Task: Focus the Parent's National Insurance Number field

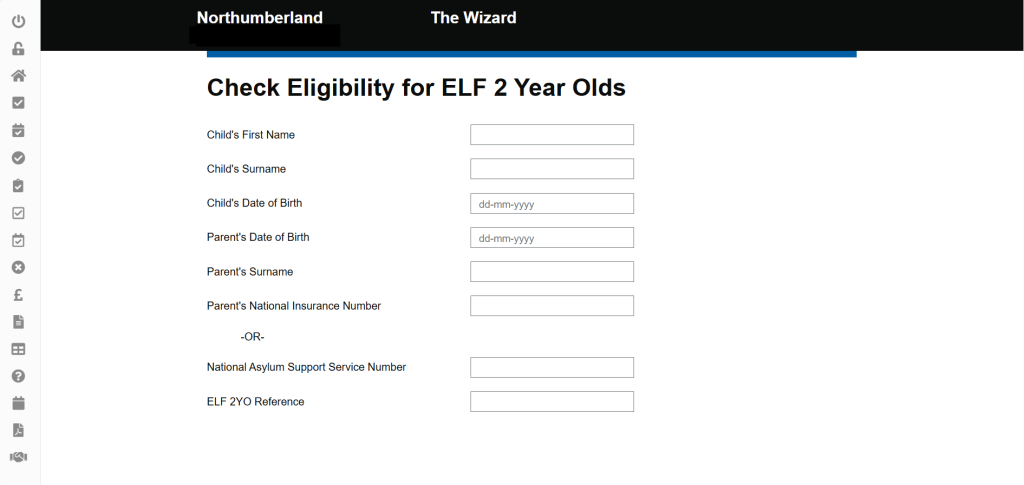Action: [551, 306]
